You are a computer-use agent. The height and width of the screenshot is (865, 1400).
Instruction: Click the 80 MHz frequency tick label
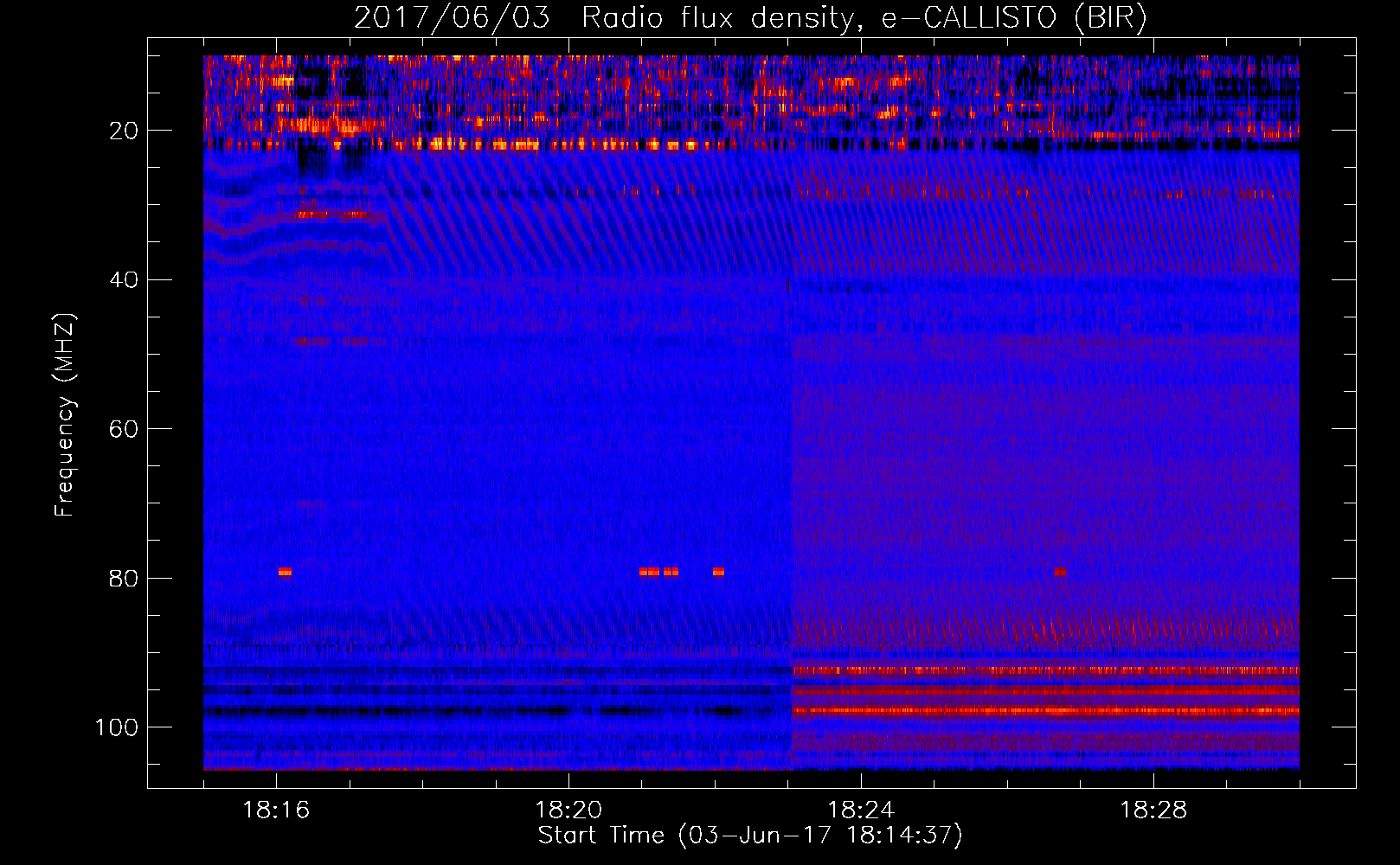[124, 579]
